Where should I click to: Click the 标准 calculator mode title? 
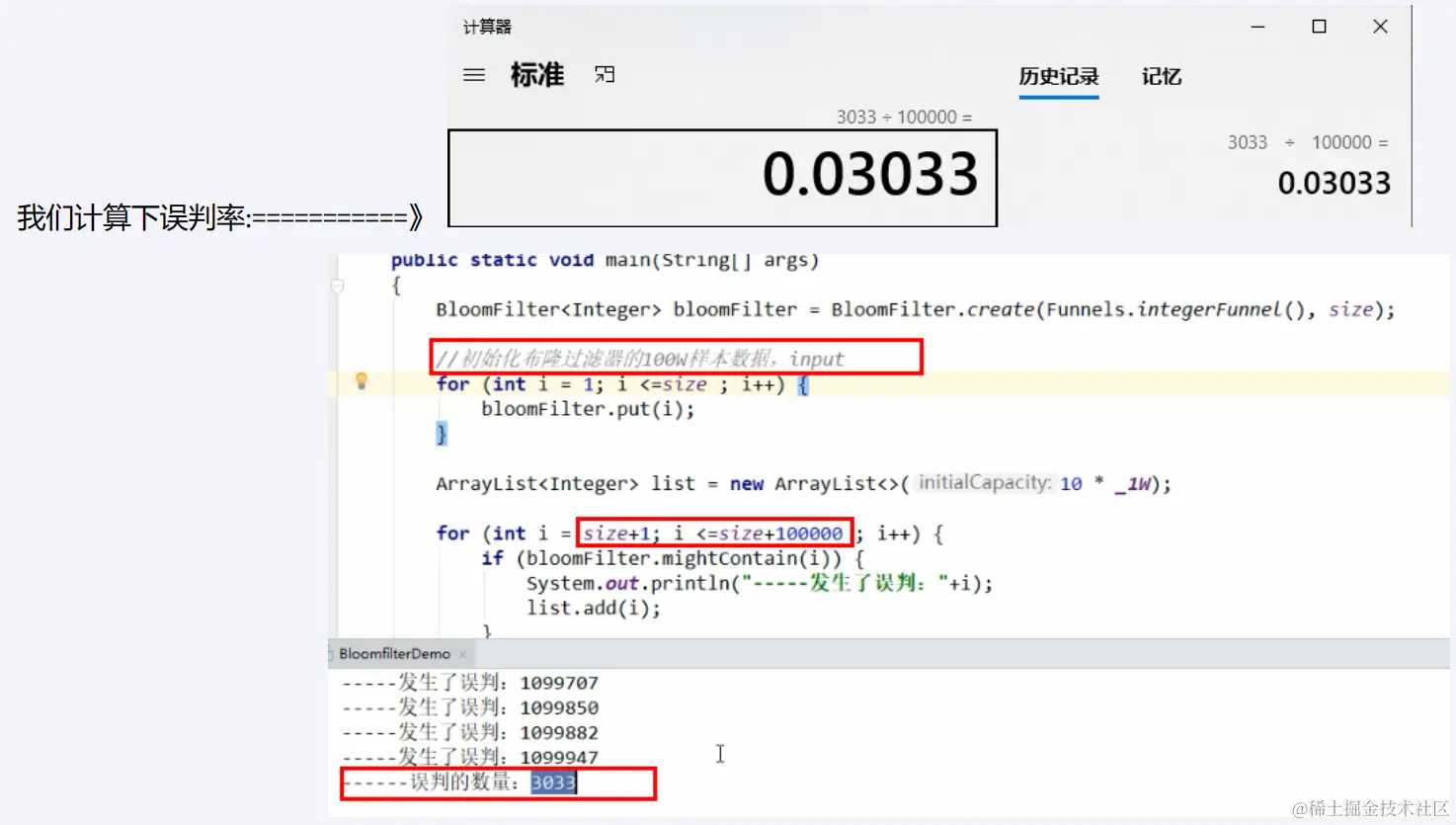[537, 74]
